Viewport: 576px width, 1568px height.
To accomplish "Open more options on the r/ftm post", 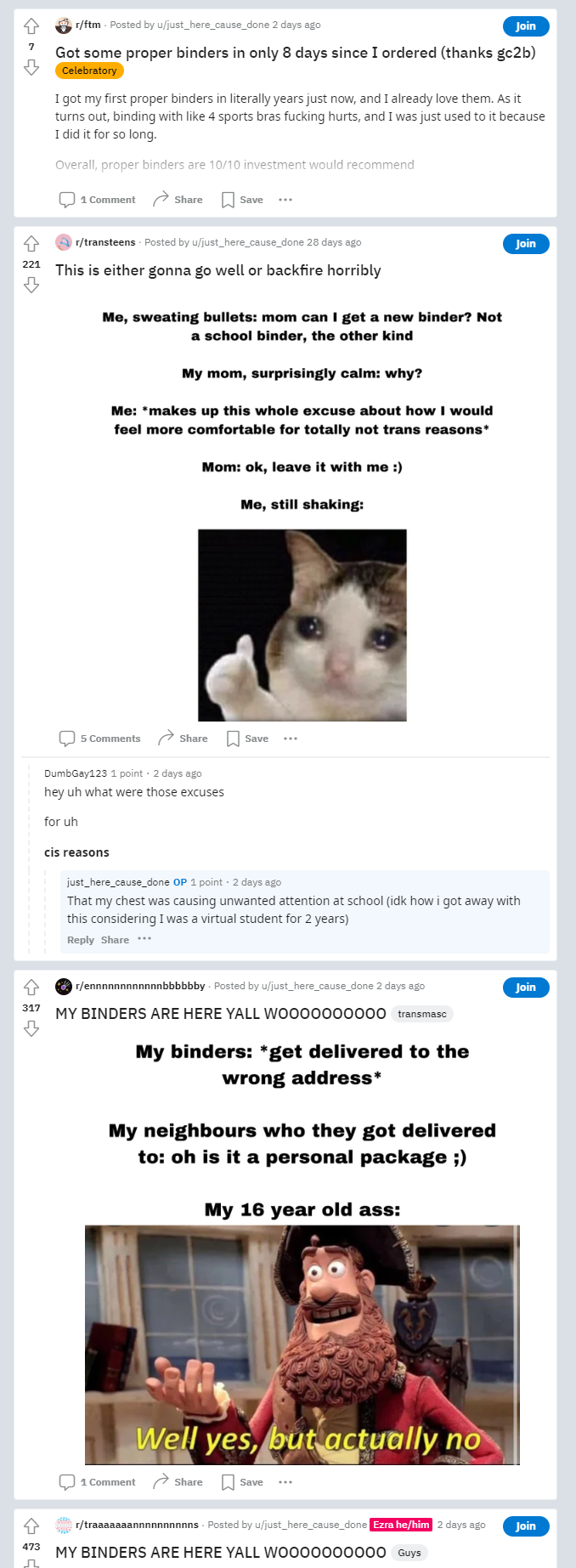I will point(285,200).
